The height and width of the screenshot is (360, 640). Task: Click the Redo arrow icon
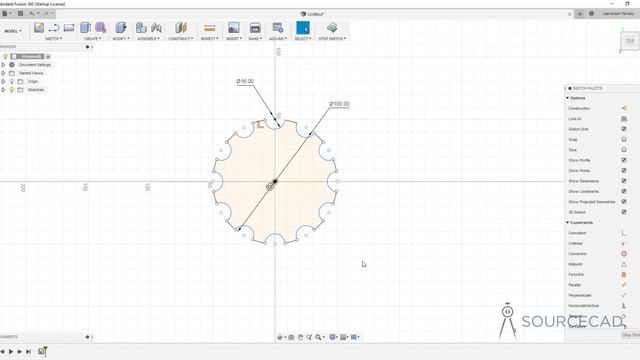(x=46, y=13)
